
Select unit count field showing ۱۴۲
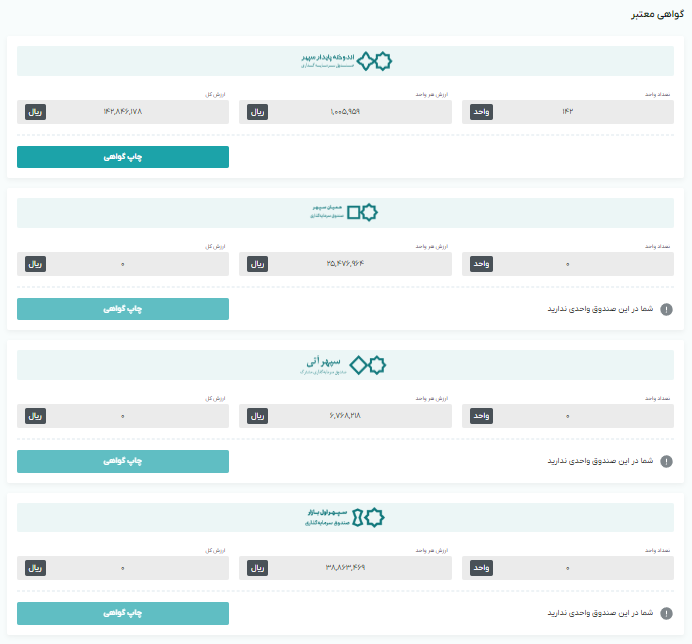click(568, 112)
